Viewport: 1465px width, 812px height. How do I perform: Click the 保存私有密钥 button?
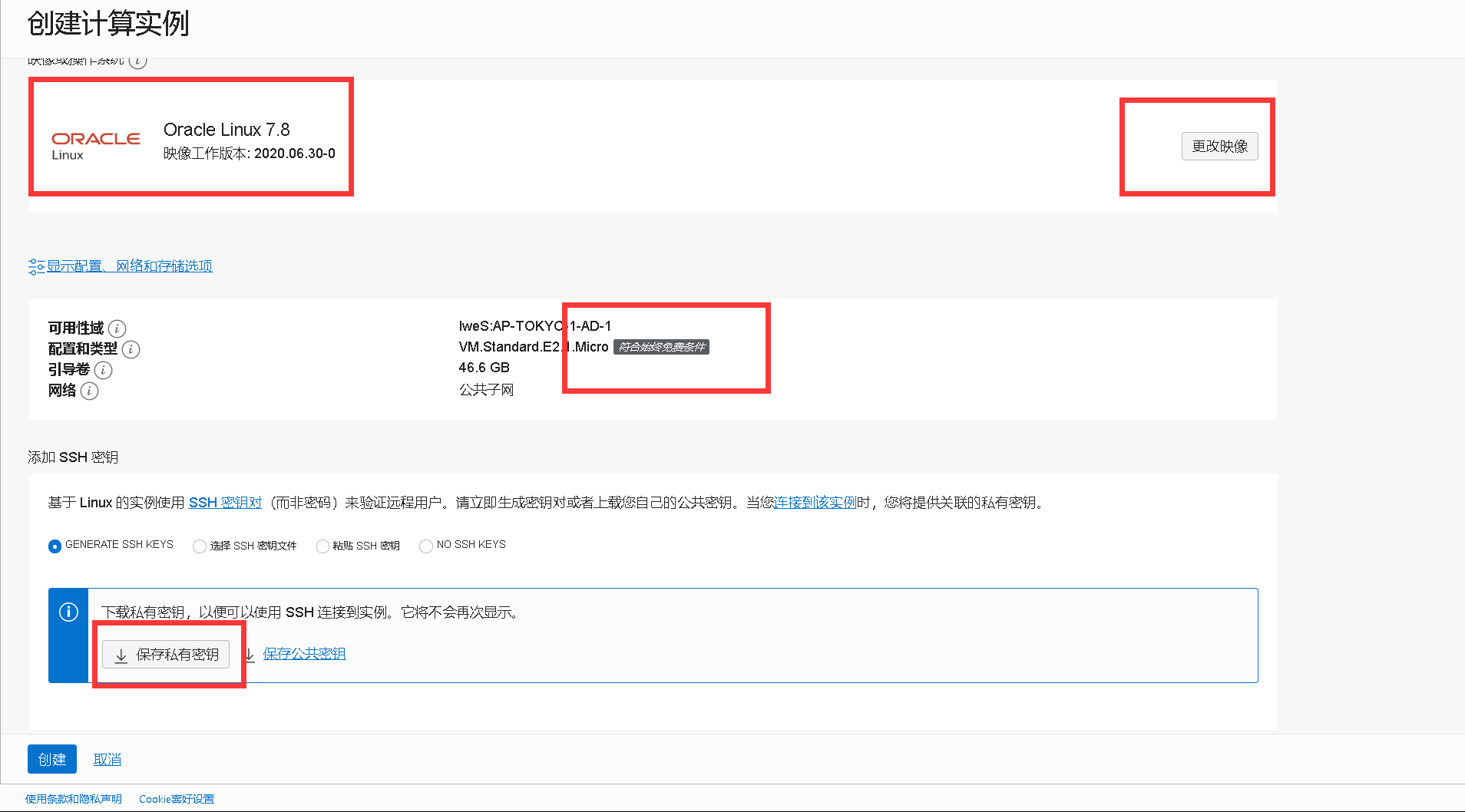(166, 654)
